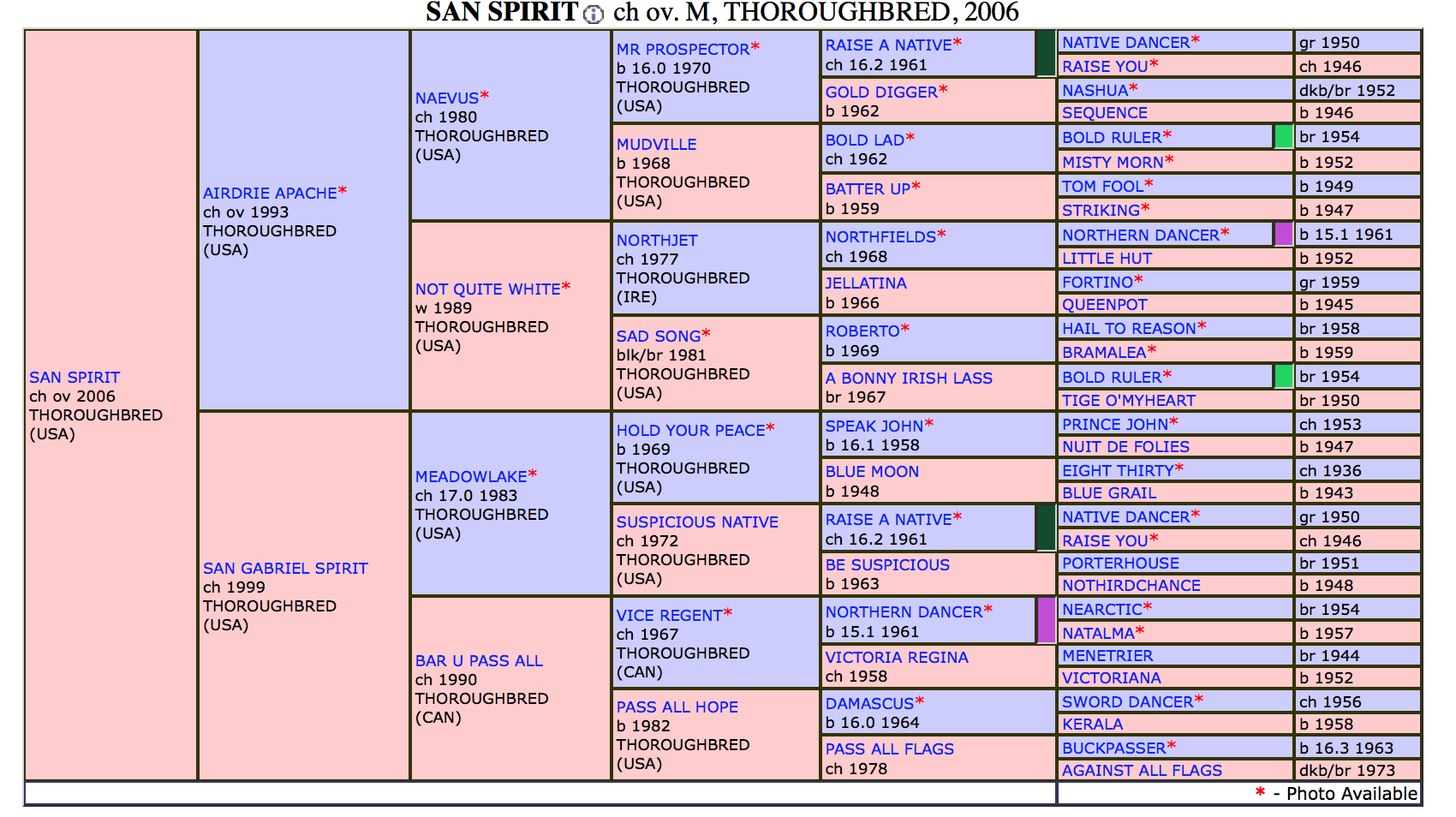Open the NAEVUS horse link
Screen dimensions: 1456x817
[x=446, y=98]
